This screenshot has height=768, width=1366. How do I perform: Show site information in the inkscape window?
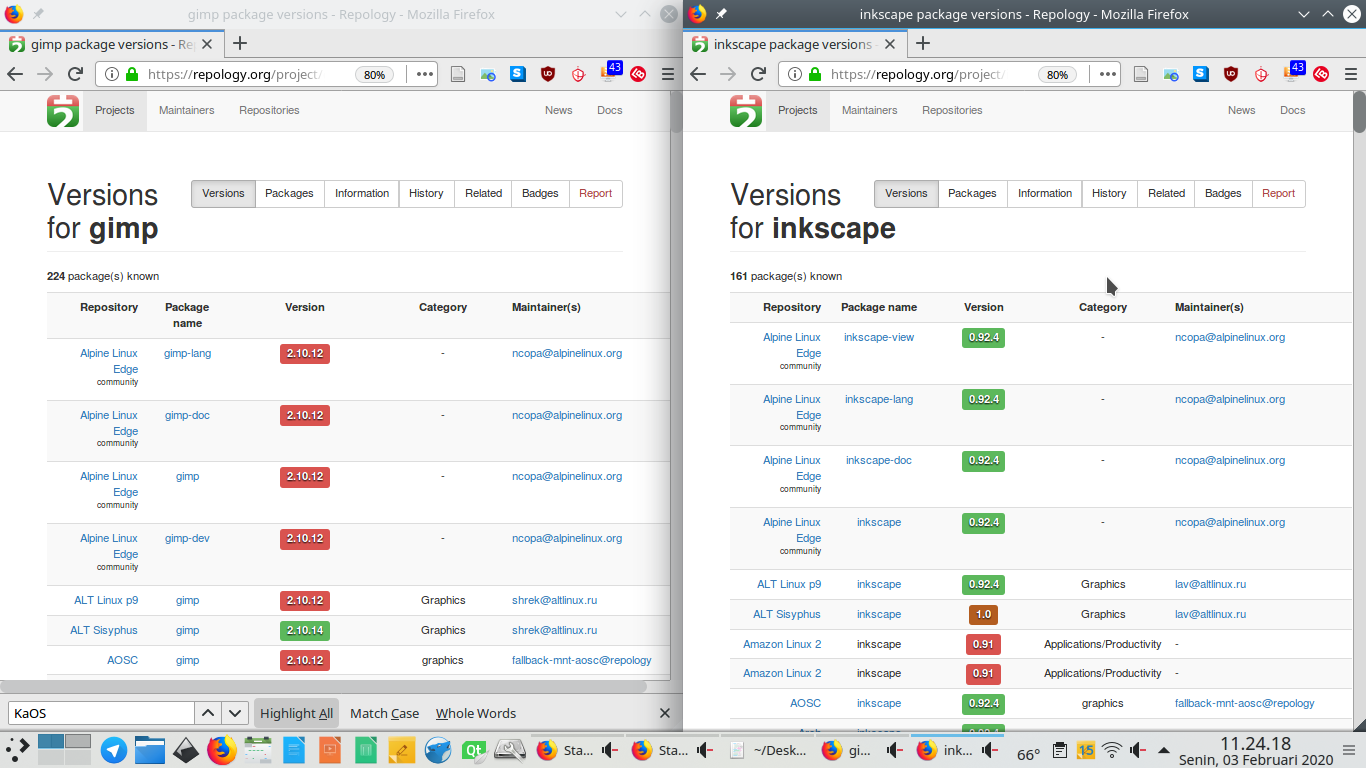click(x=793, y=74)
